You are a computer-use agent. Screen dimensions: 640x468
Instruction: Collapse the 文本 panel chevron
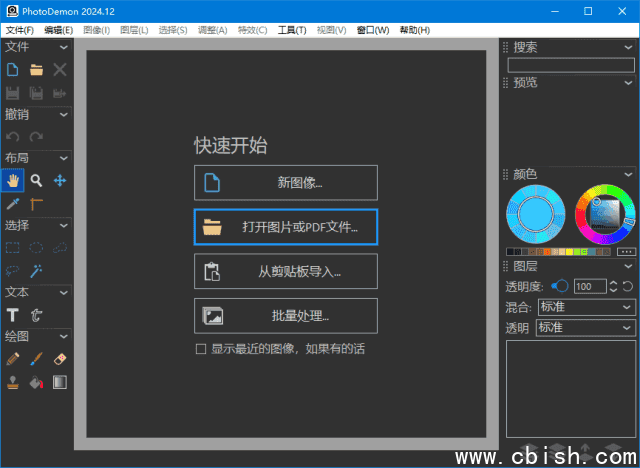(x=64, y=293)
